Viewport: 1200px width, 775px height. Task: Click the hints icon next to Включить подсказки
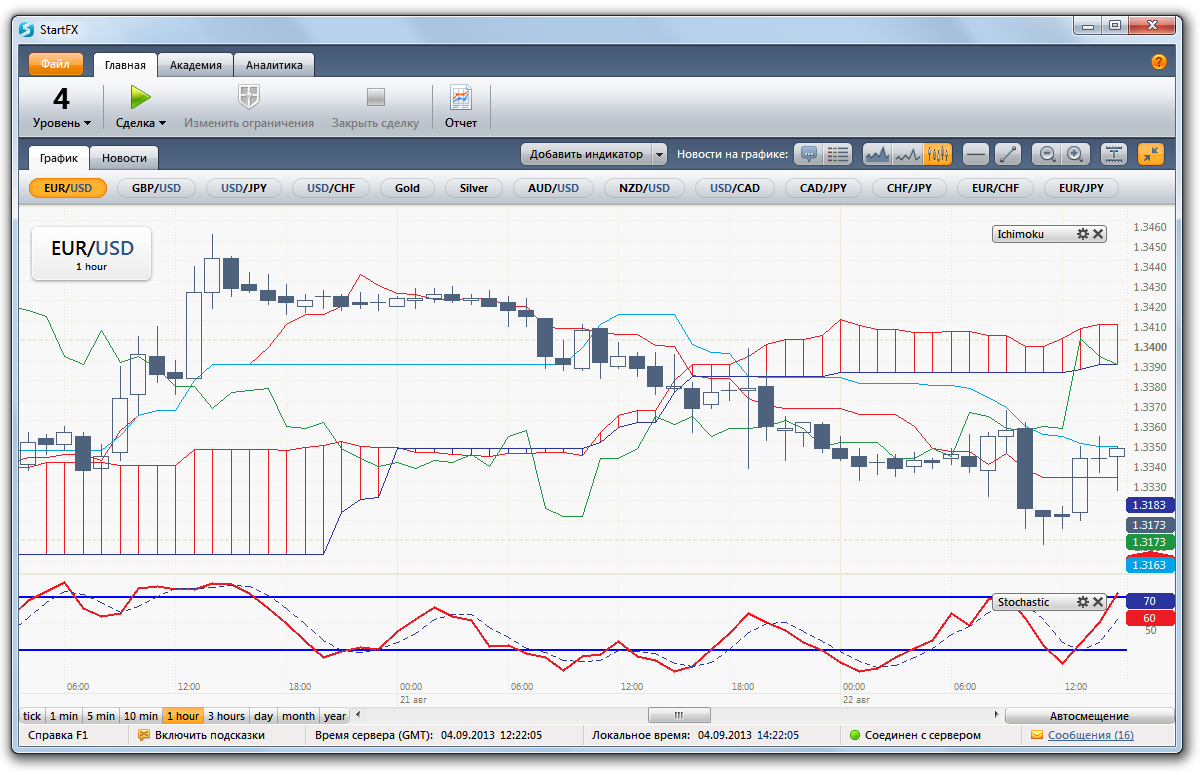tap(143, 735)
